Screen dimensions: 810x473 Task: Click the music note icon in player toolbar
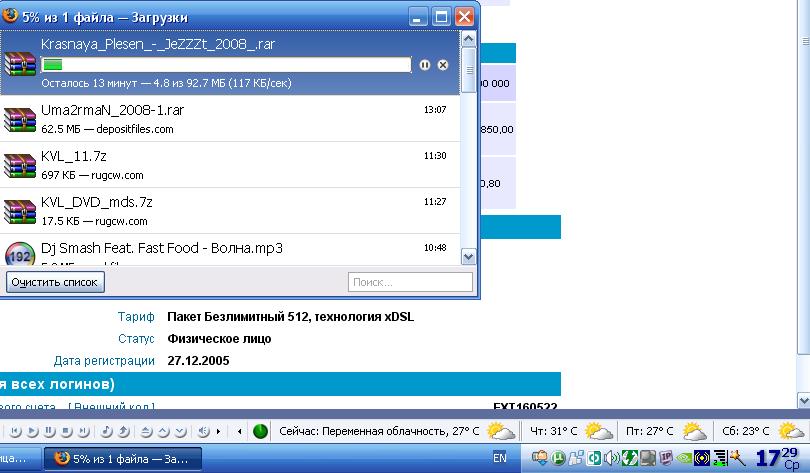[x=106, y=431]
